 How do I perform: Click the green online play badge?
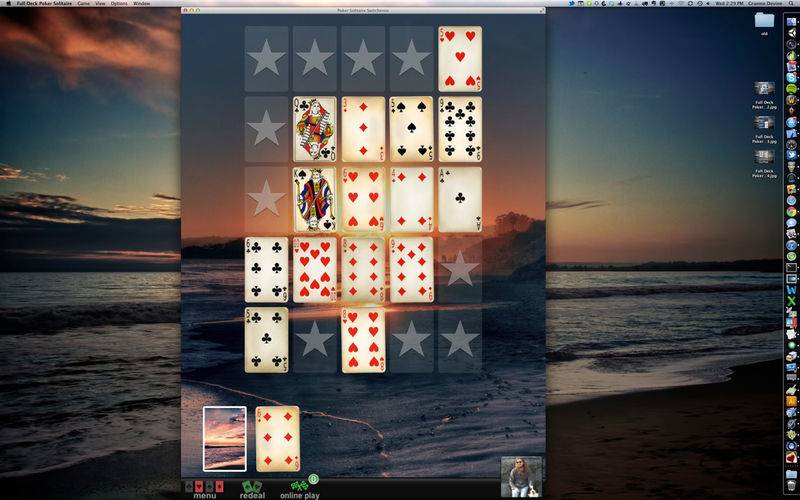[313, 479]
